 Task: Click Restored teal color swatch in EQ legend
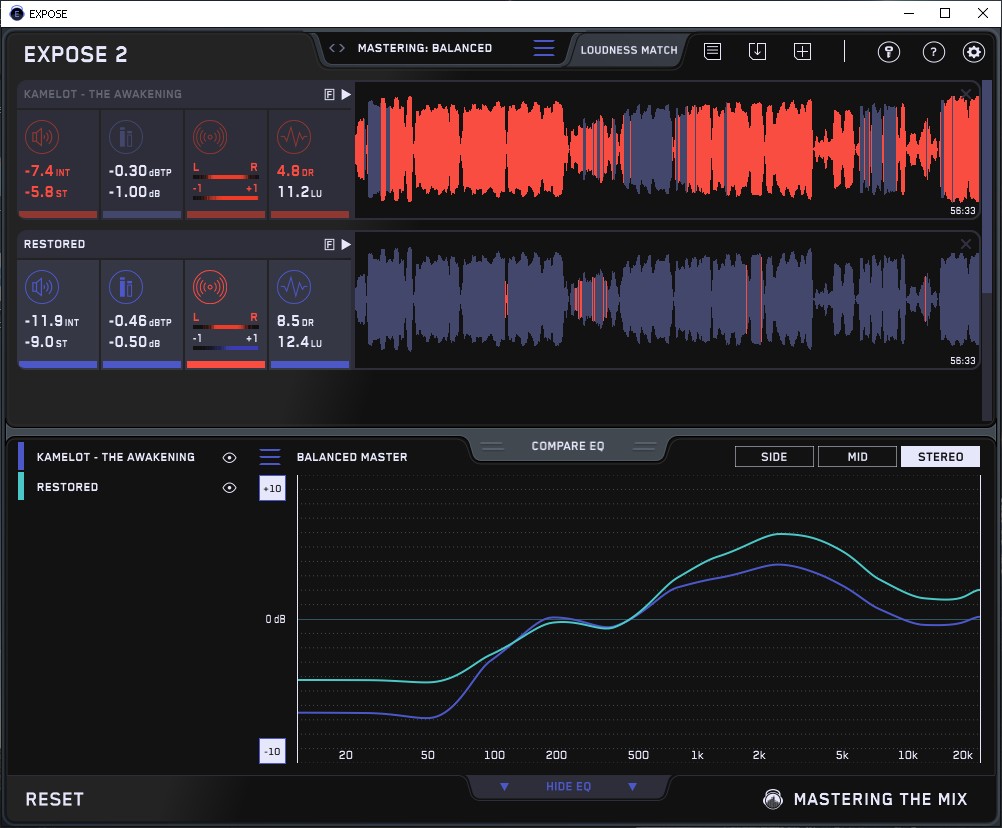21,486
